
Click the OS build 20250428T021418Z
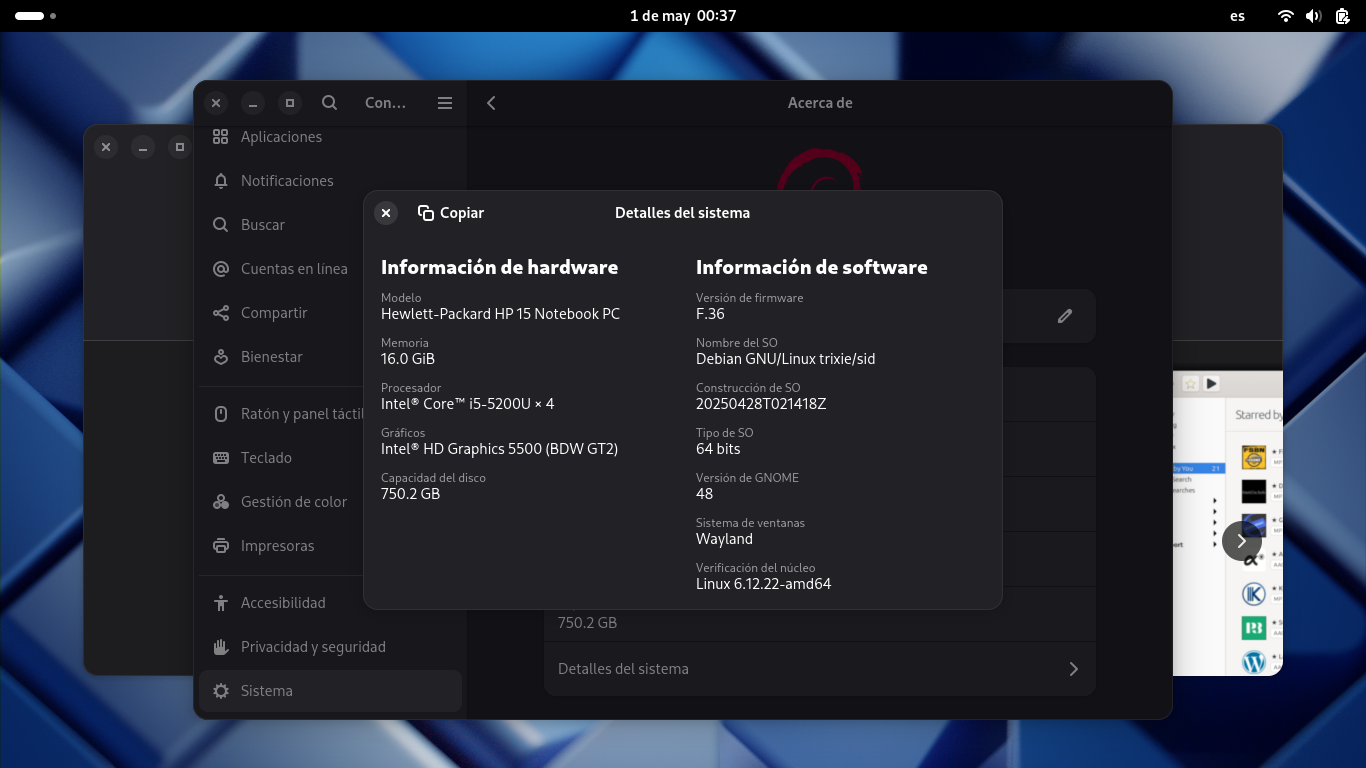point(761,404)
